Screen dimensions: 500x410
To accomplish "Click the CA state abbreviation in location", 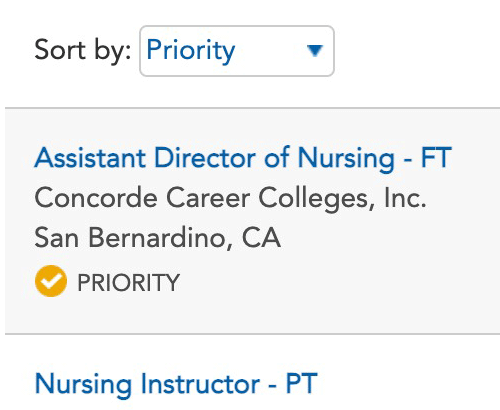I will coord(261,238).
